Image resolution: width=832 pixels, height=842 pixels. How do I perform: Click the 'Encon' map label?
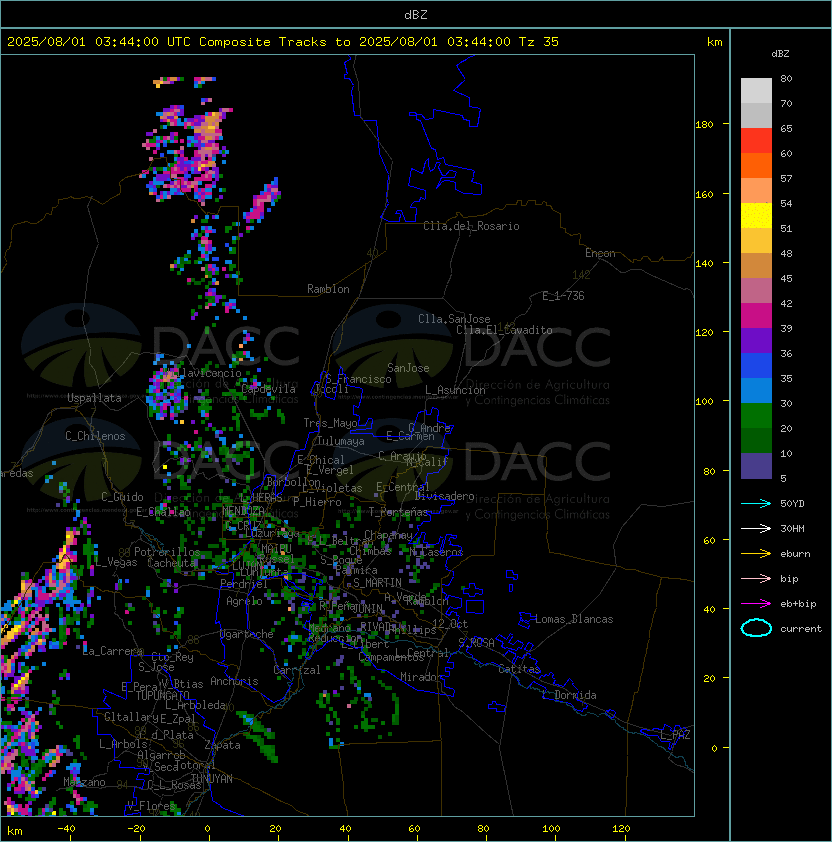[x=600, y=253]
